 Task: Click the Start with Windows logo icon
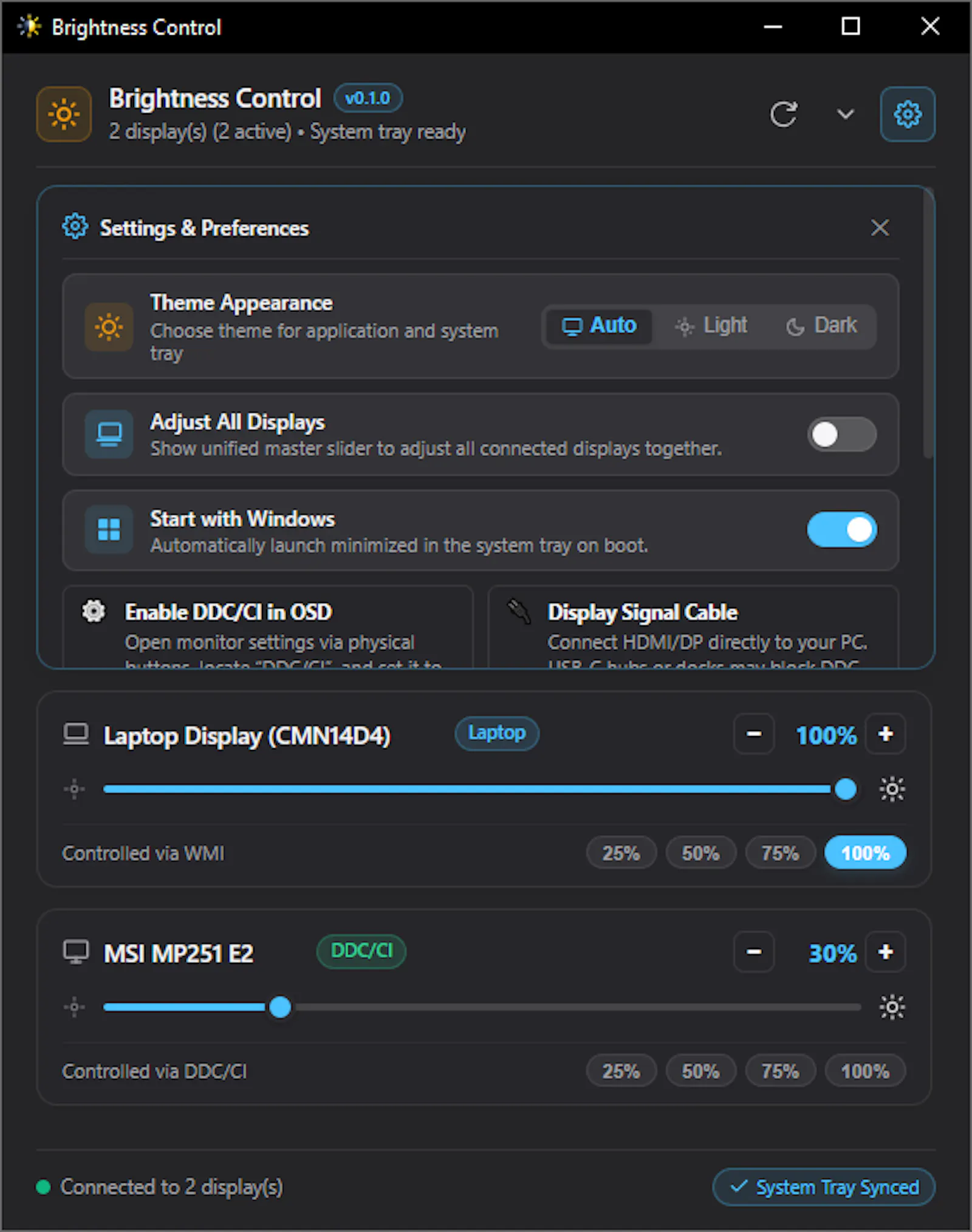tap(109, 529)
